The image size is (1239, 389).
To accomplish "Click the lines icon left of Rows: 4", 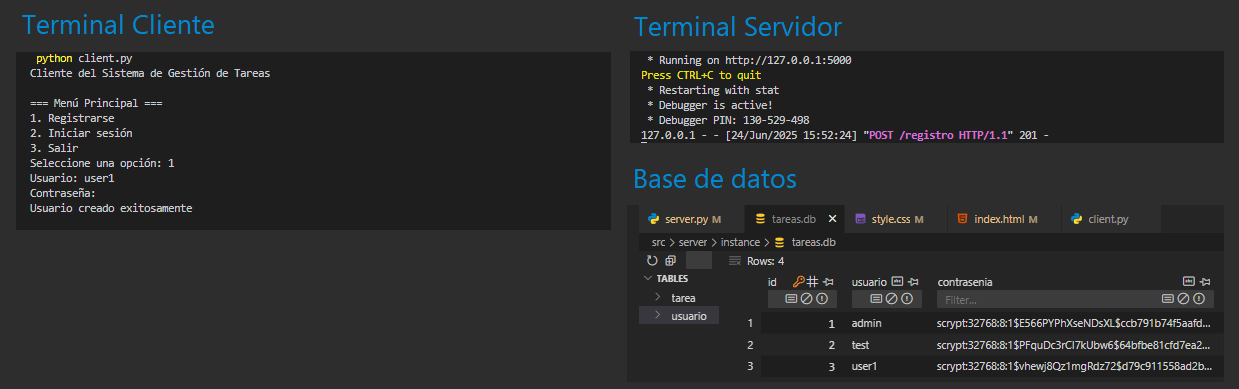I will (x=734, y=261).
